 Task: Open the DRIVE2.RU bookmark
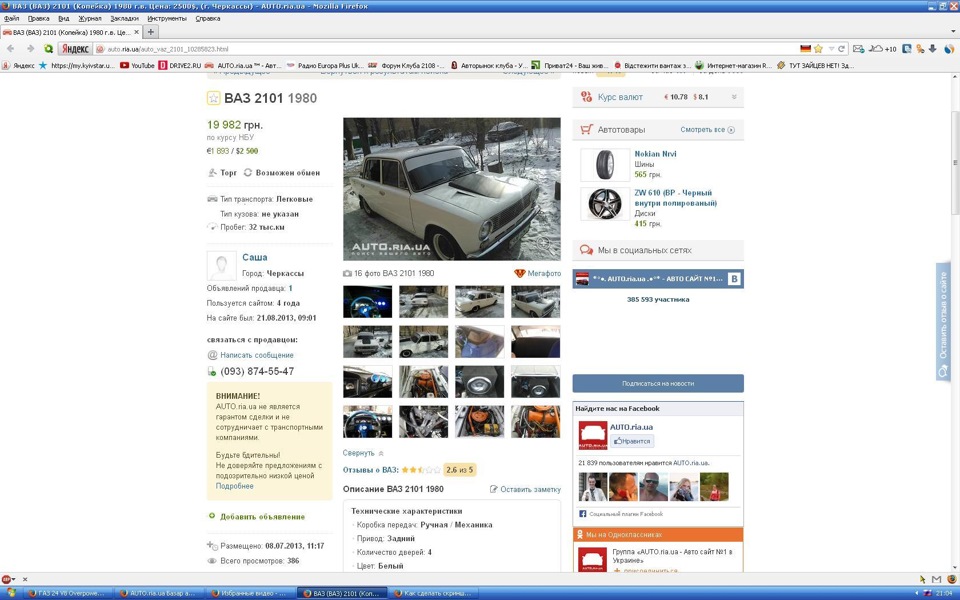(180, 66)
